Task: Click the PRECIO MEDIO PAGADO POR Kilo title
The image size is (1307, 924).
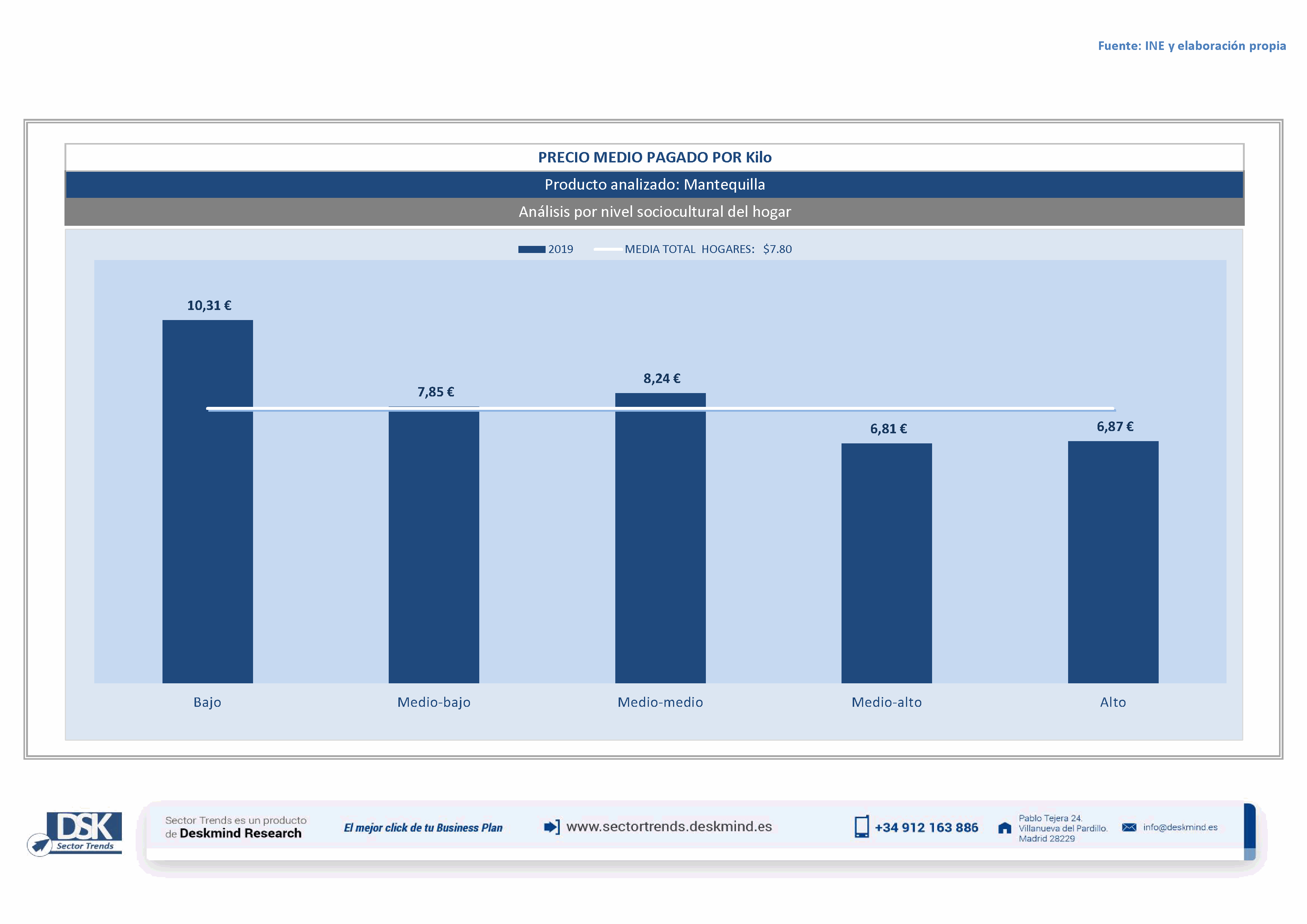Action: (654, 157)
